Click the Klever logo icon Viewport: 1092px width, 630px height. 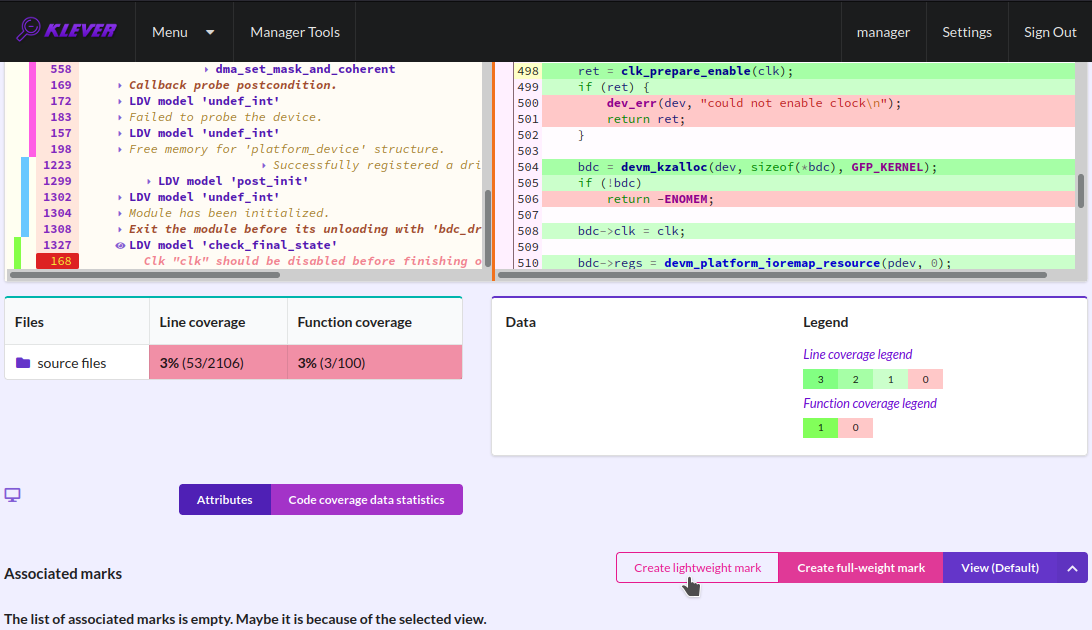pyautogui.click(x=66, y=30)
